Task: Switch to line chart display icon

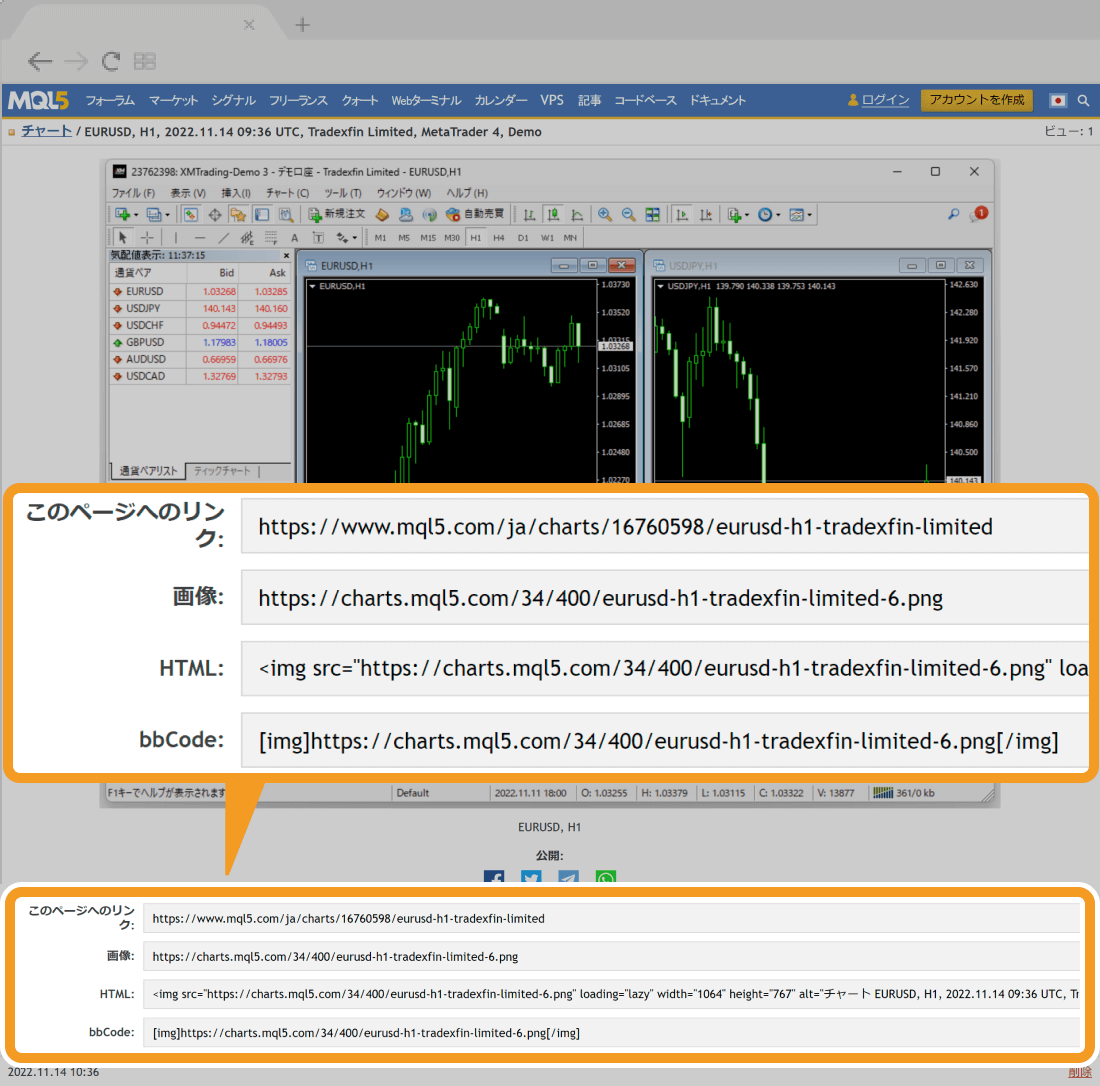Action: click(577, 215)
